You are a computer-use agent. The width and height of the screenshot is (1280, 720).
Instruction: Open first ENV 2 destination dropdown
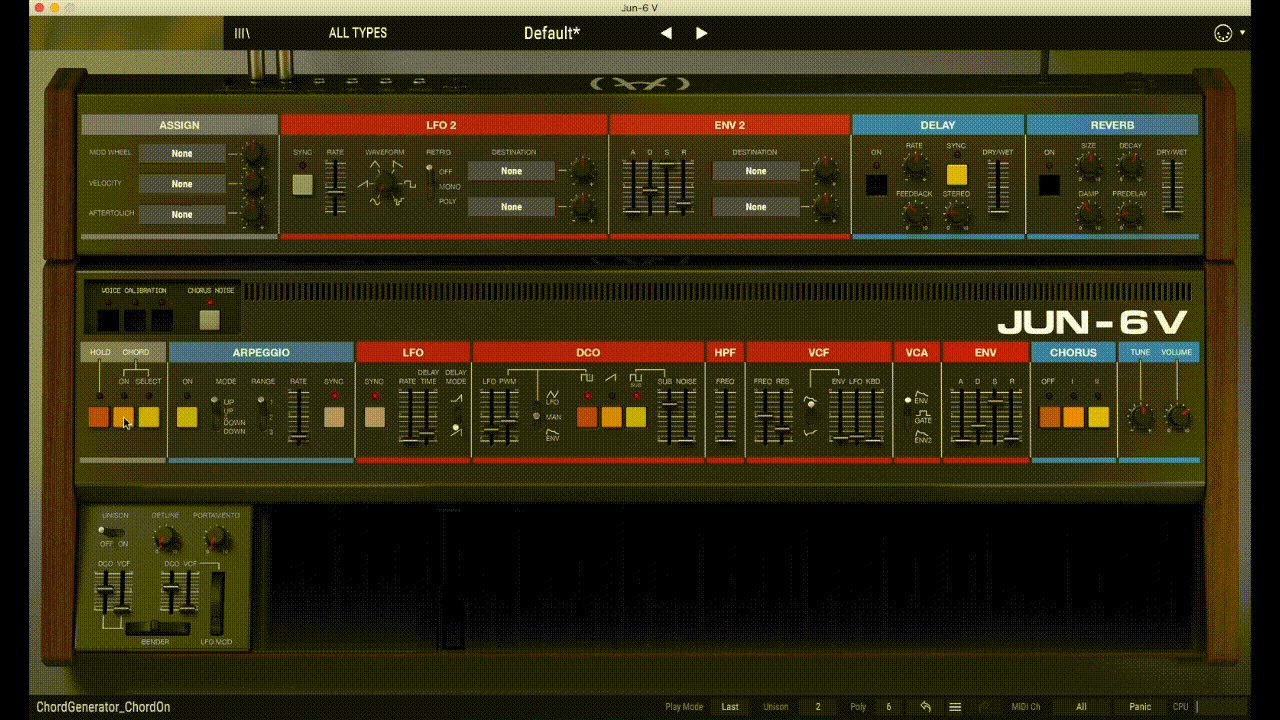pyautogui.click(x=755, y=171)
